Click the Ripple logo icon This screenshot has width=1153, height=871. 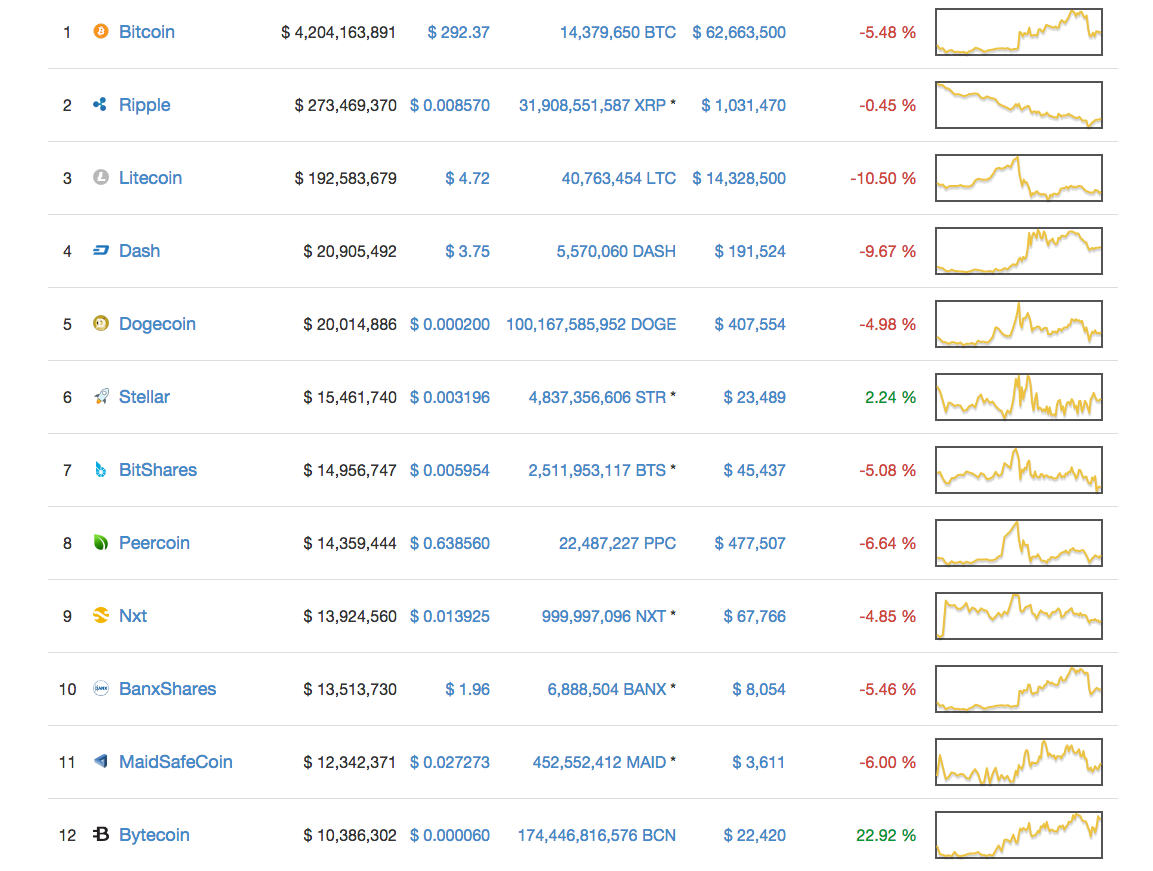101,104
